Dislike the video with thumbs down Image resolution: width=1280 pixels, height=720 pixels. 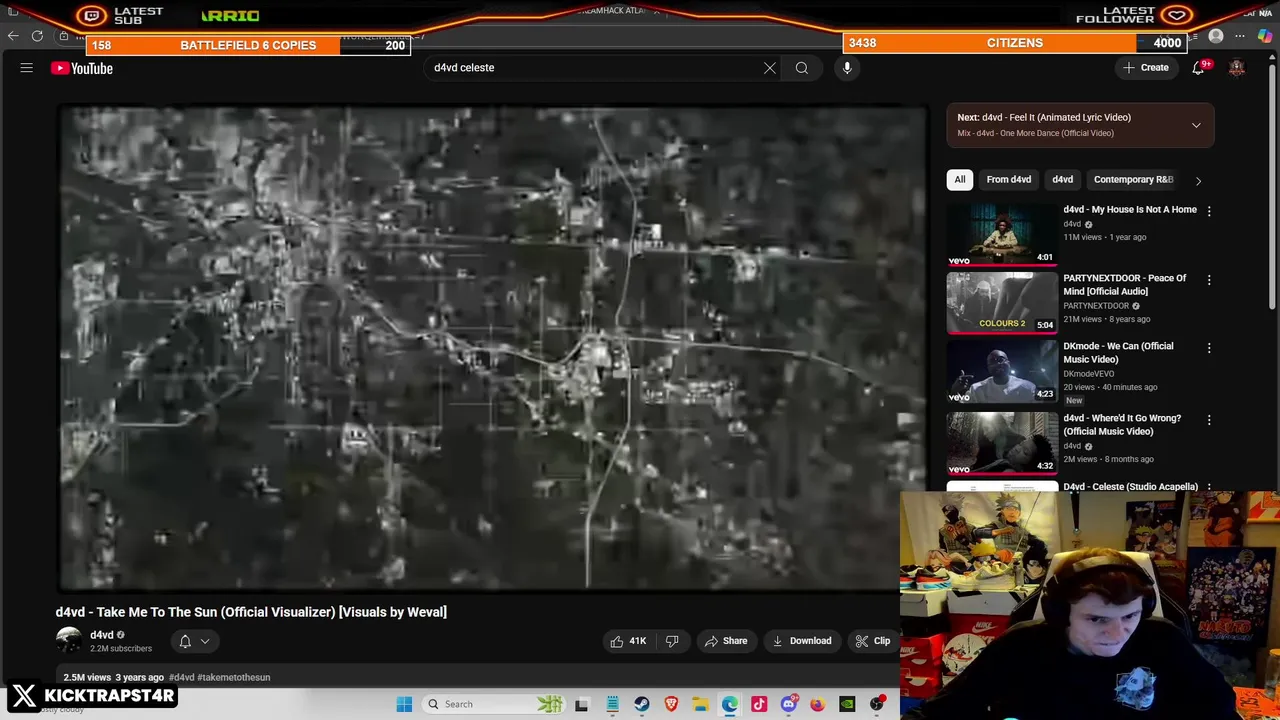tap(672, 641)
